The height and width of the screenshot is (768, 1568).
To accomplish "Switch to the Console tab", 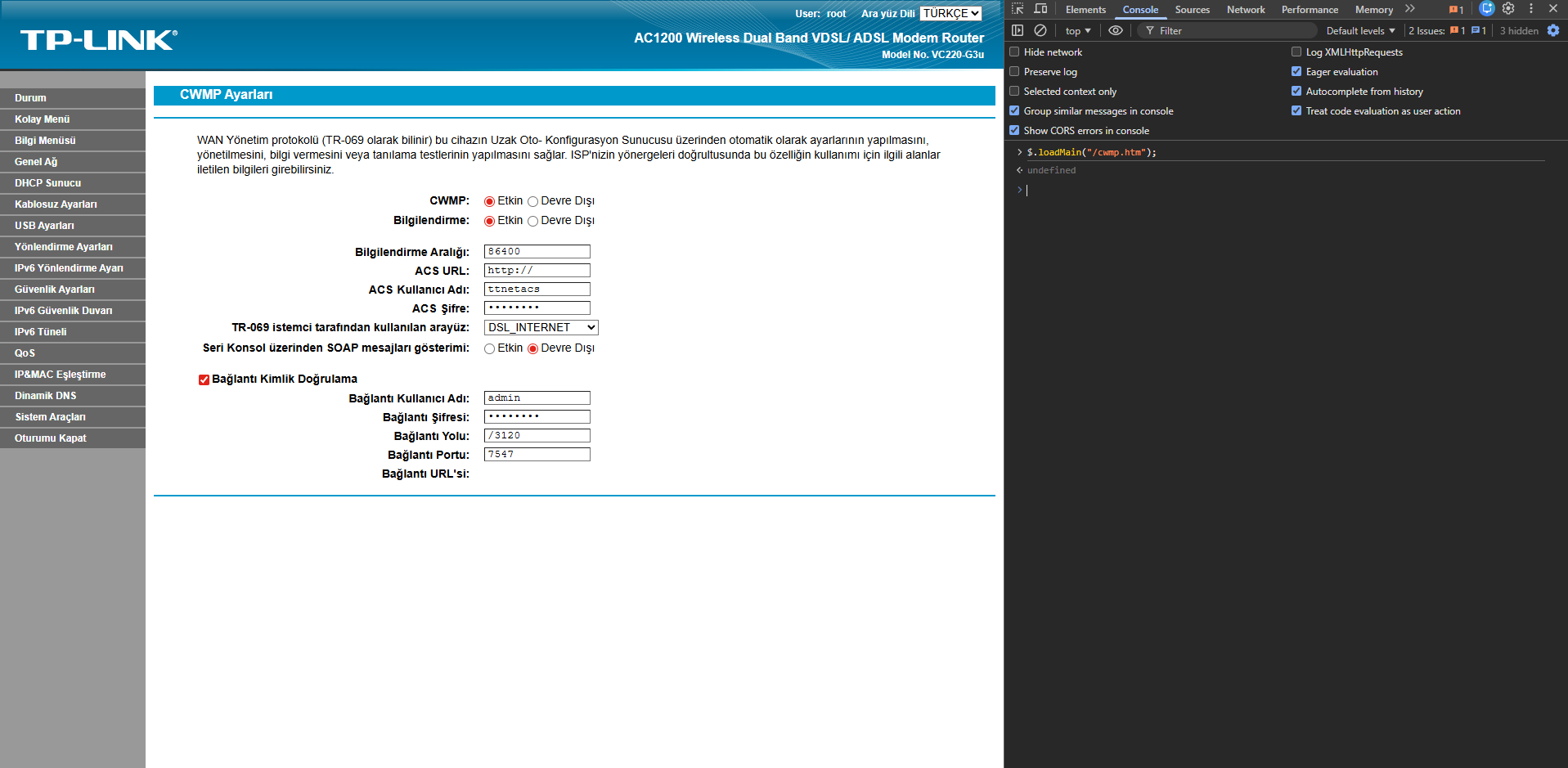I will pos(1140,10).
